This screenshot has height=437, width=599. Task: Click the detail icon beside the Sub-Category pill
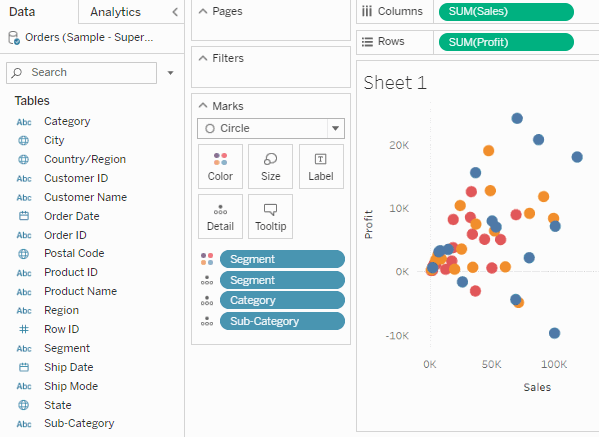click(207, 321)
